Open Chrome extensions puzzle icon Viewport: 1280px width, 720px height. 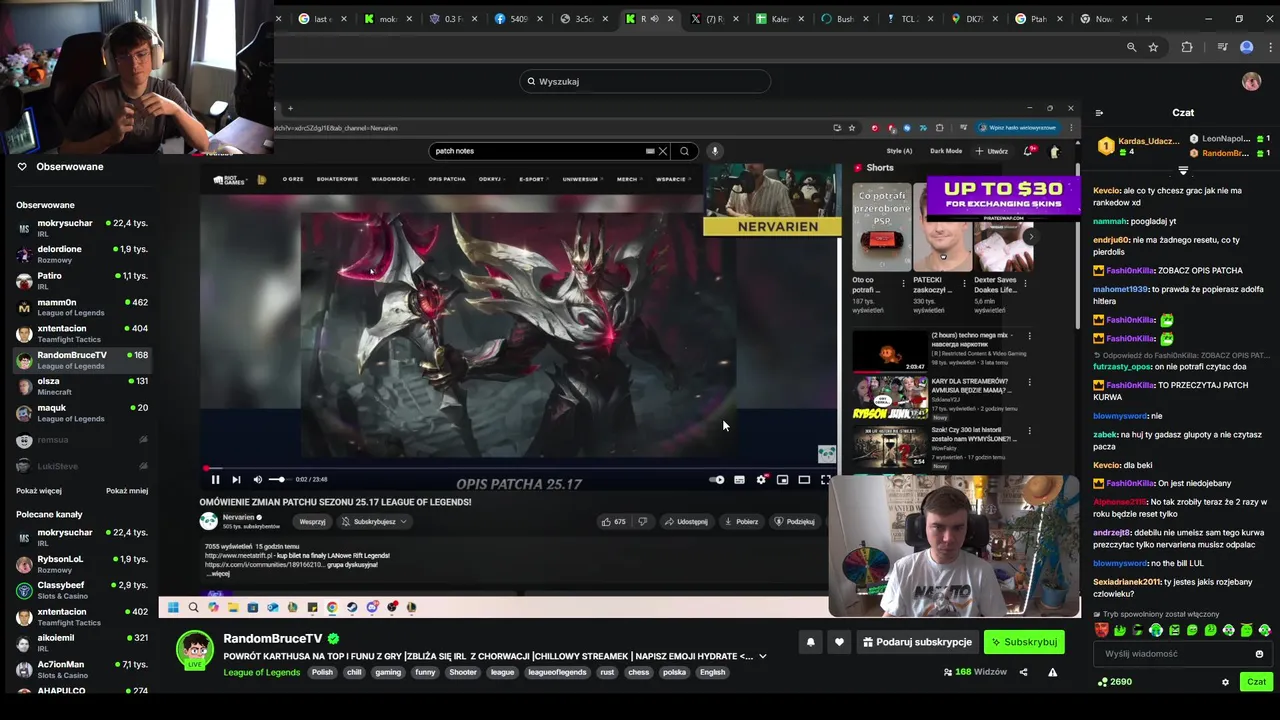click(1187, 47)
